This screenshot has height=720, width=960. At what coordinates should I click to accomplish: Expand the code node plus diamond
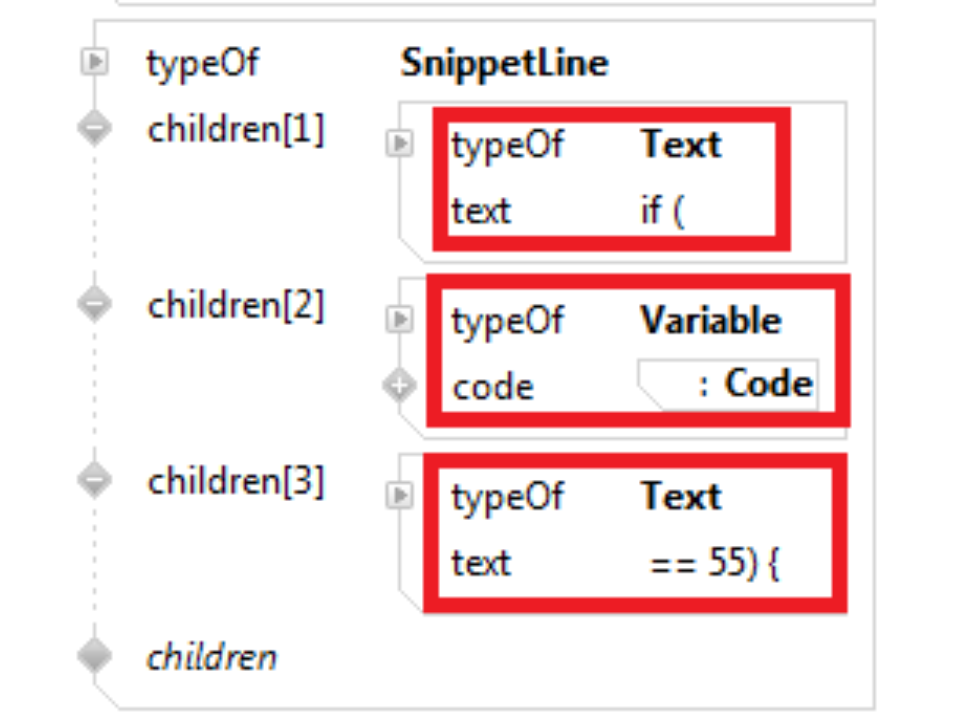coord(400,386)
